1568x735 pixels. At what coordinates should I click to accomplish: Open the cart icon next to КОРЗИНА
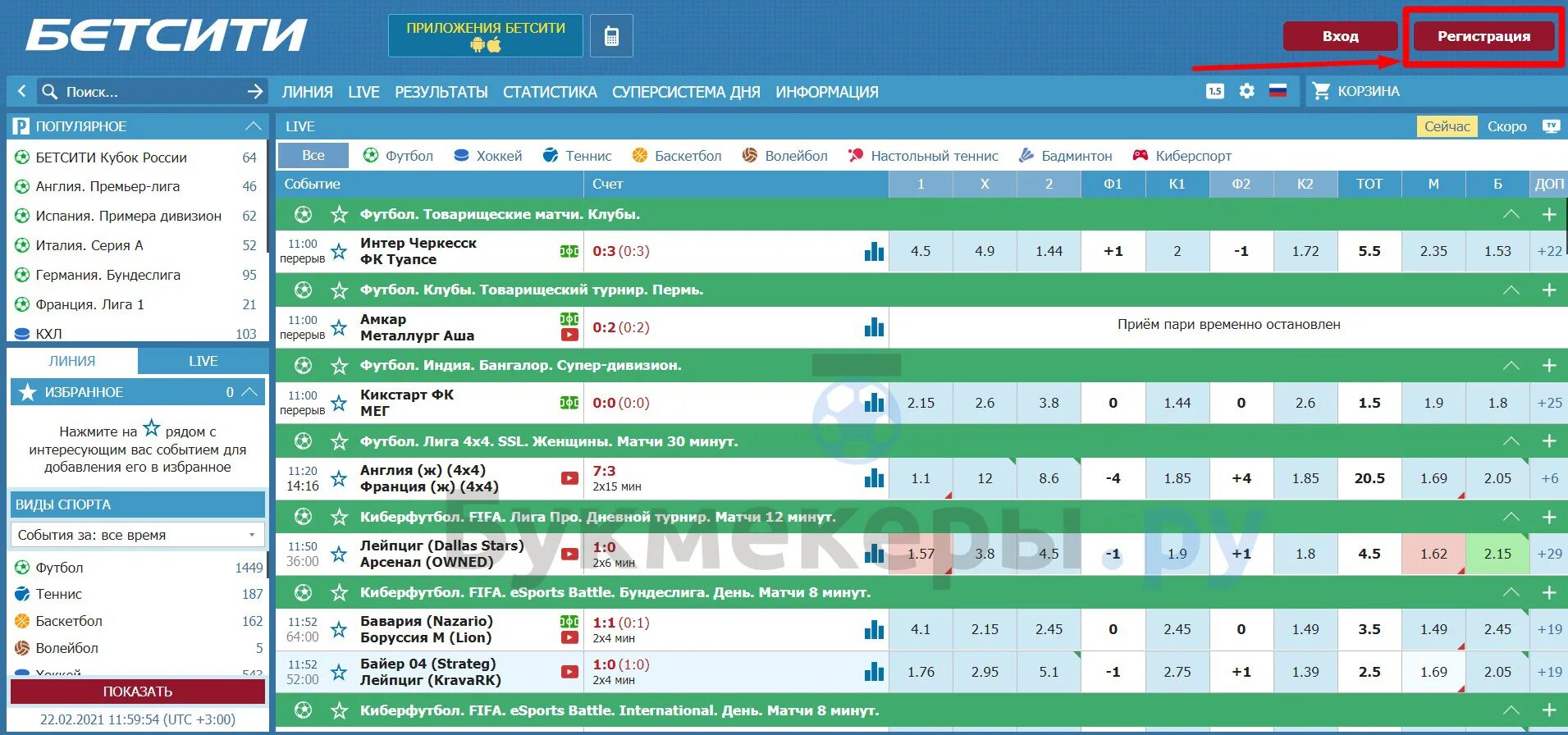coord(1321,91)
